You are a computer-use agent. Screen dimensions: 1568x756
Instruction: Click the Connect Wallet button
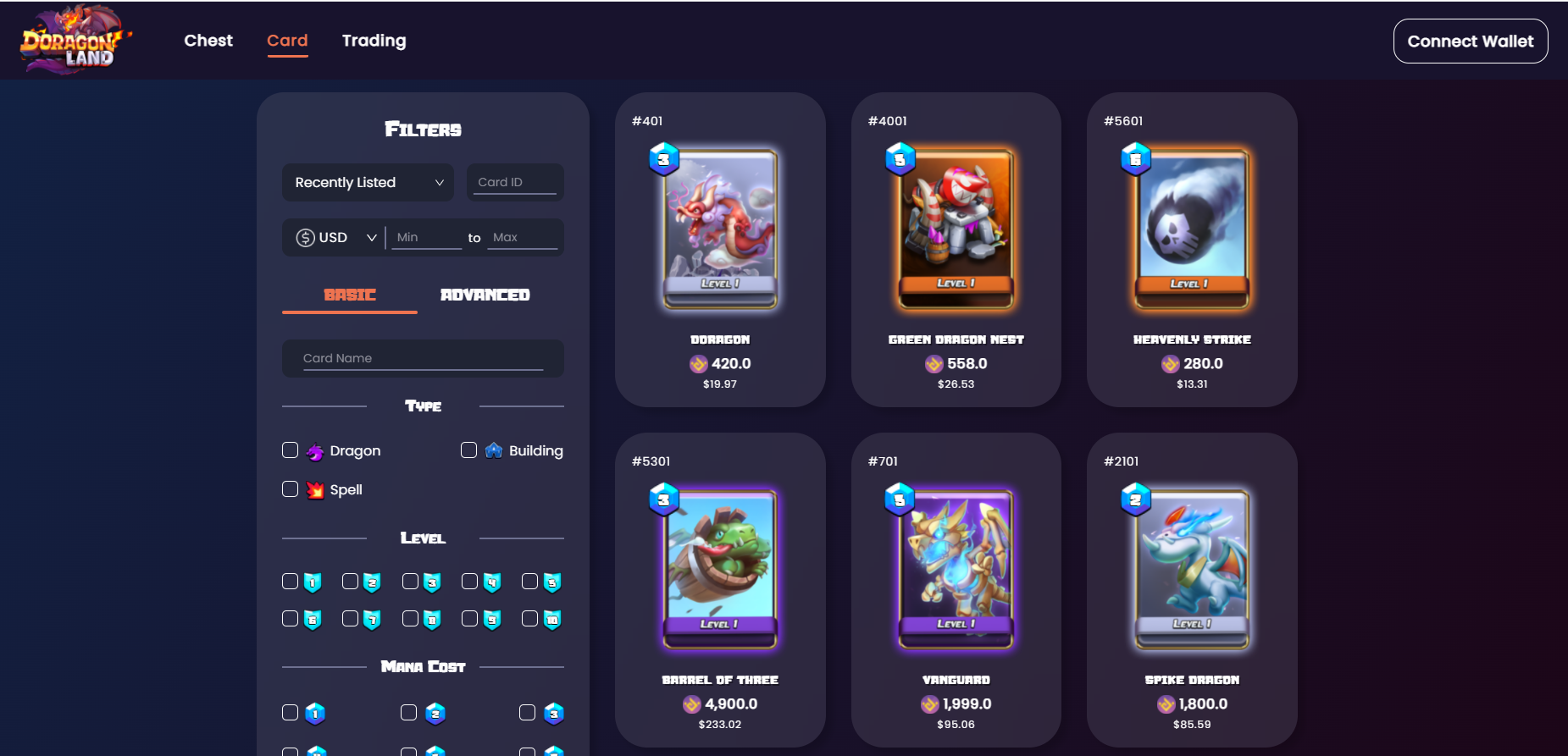1471,41
